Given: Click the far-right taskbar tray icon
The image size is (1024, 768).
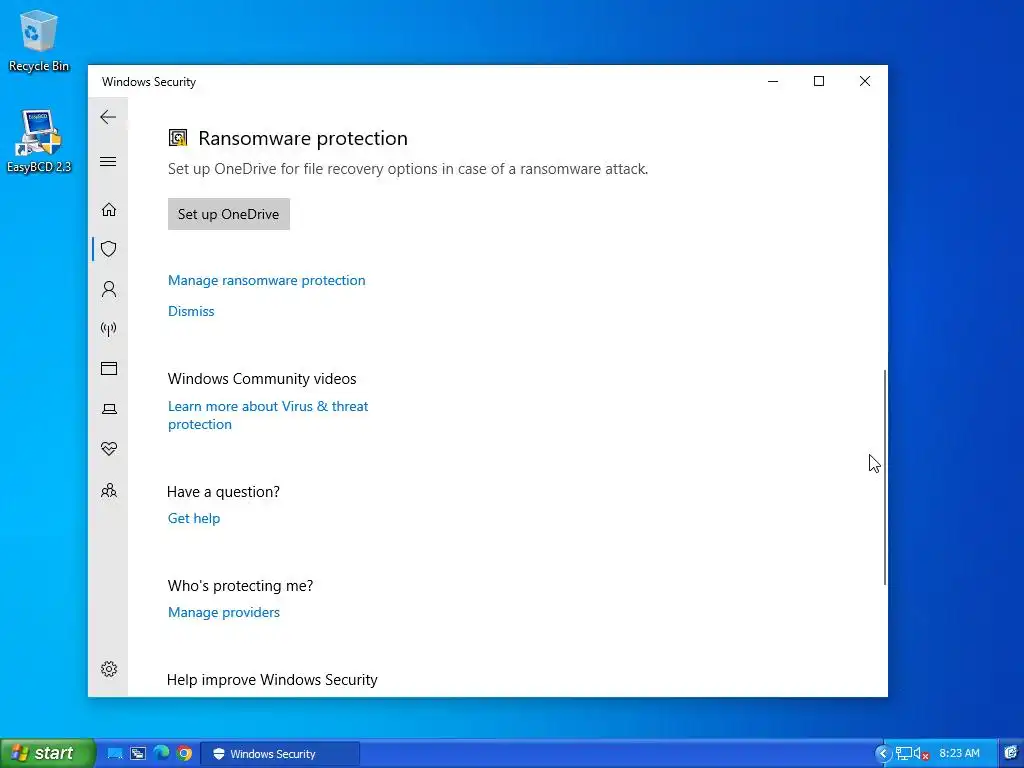Looking at the screenshot, I should click(1011, 754).
